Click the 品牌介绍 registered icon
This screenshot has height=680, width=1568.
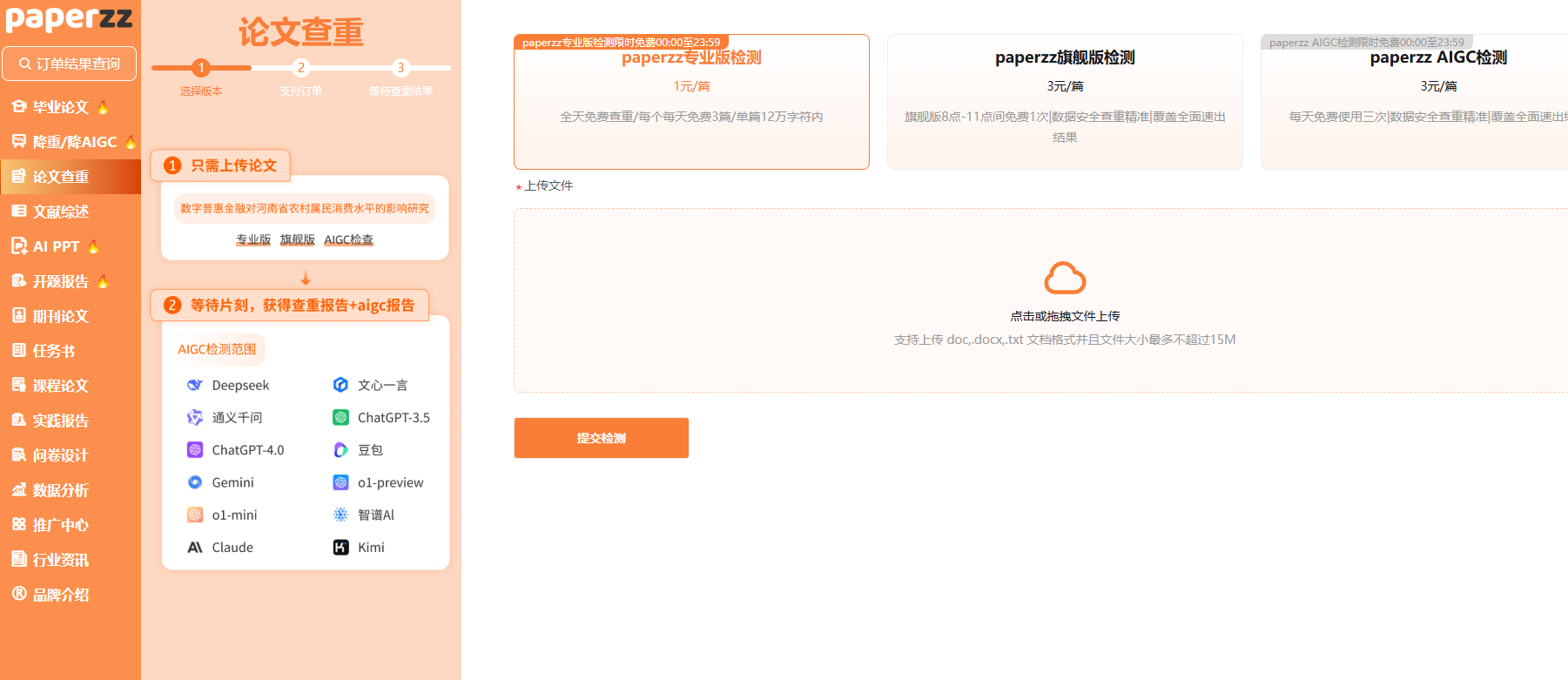point(19,594)
